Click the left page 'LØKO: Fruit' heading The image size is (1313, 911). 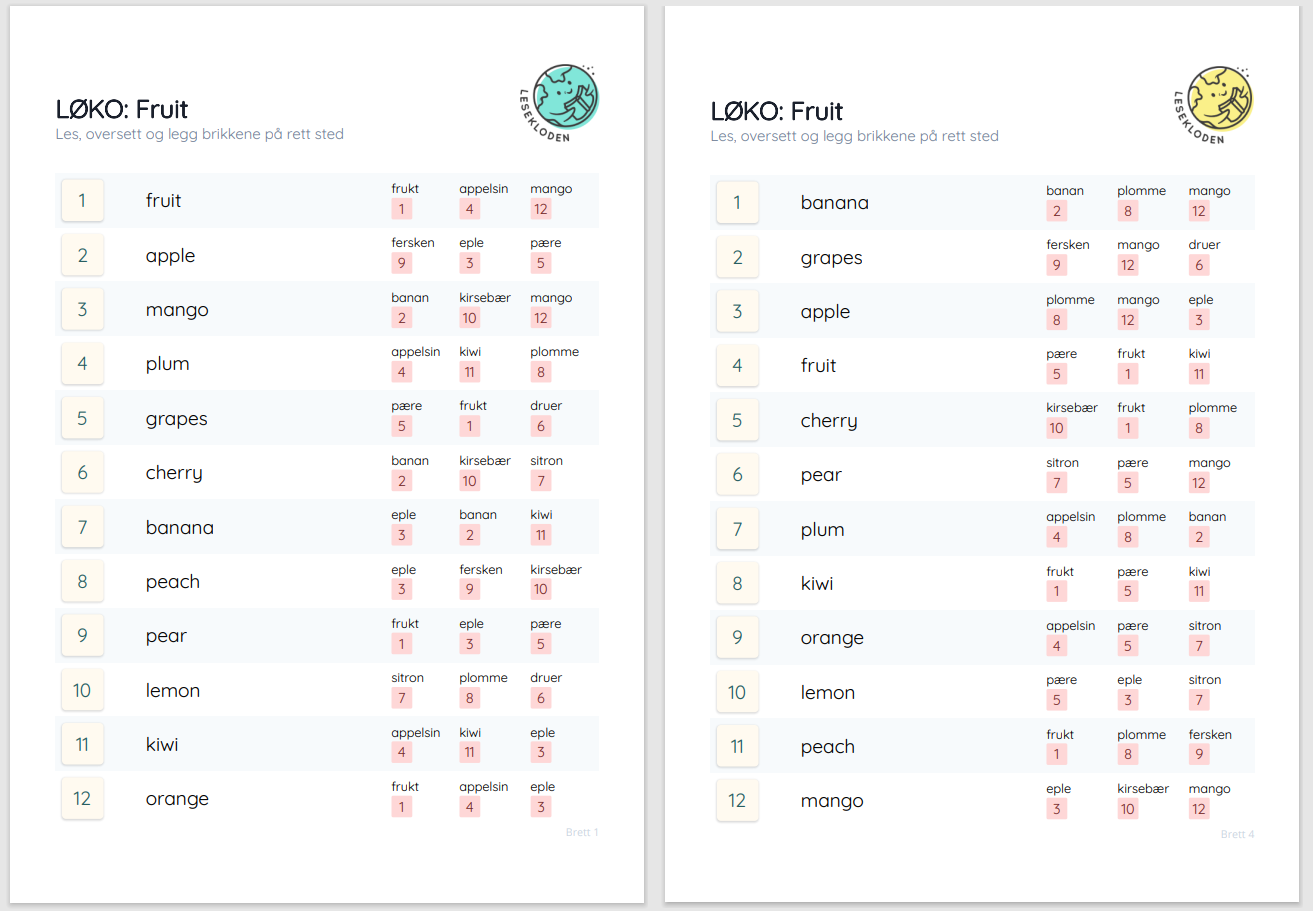click(x=122, y=109)
